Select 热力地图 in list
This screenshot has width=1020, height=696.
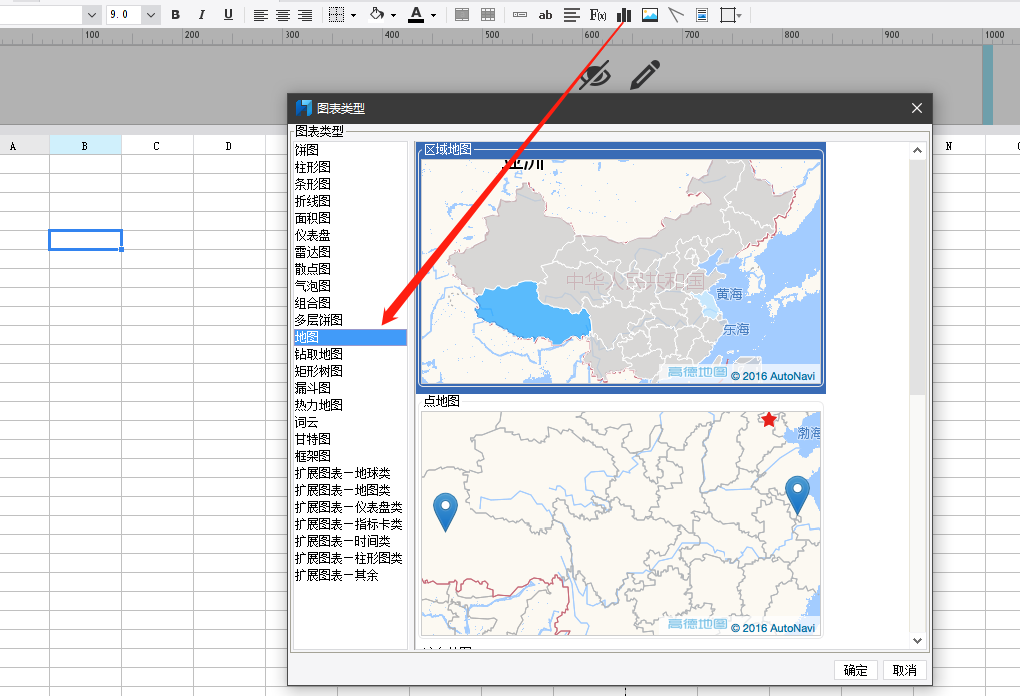tap(350, 405)
